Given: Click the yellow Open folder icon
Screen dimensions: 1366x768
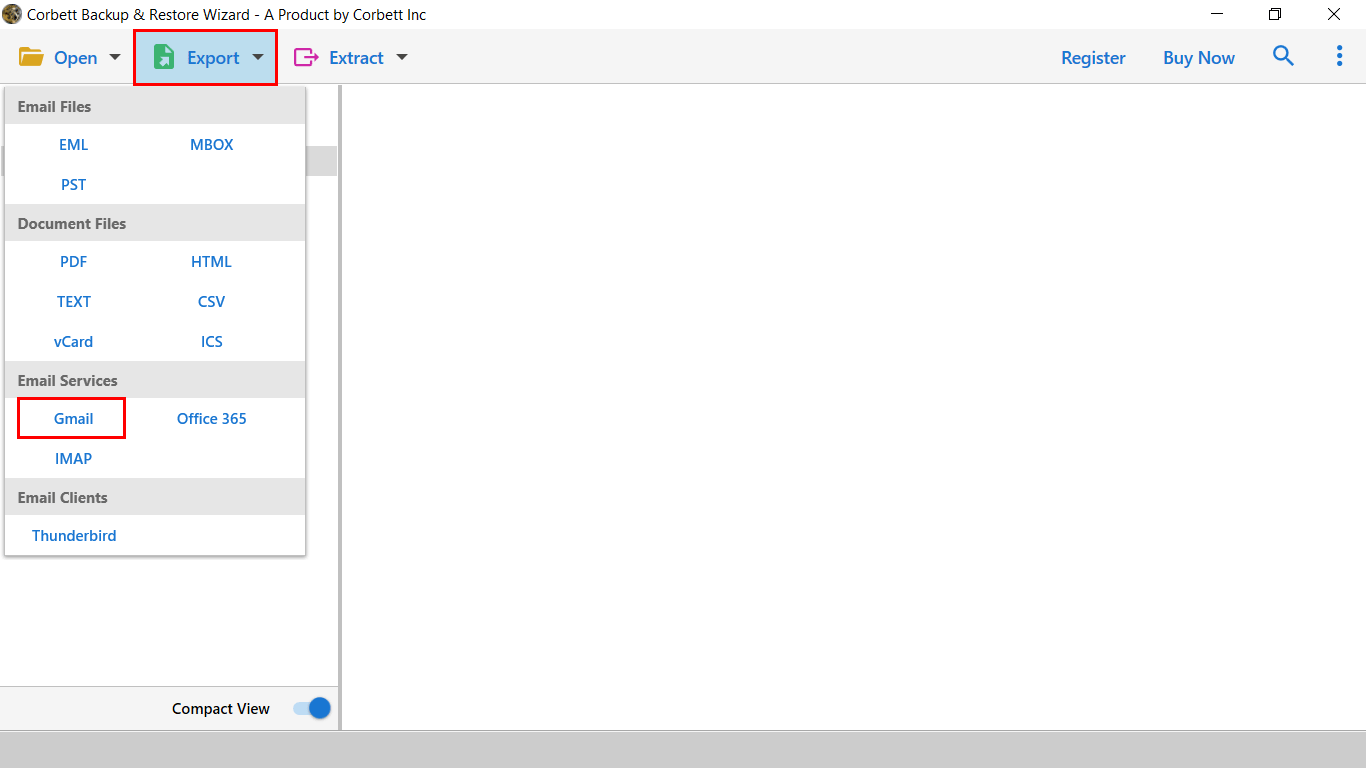Looking at the screenshot, I should [x=31, y=57].
